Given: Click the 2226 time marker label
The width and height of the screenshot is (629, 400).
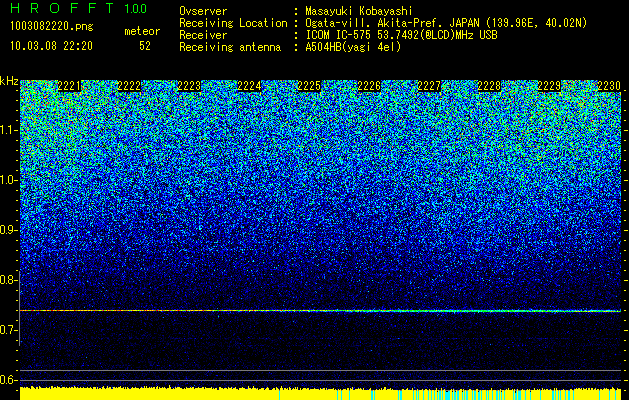Looking at the screenshot, I should tap(369, 86).
